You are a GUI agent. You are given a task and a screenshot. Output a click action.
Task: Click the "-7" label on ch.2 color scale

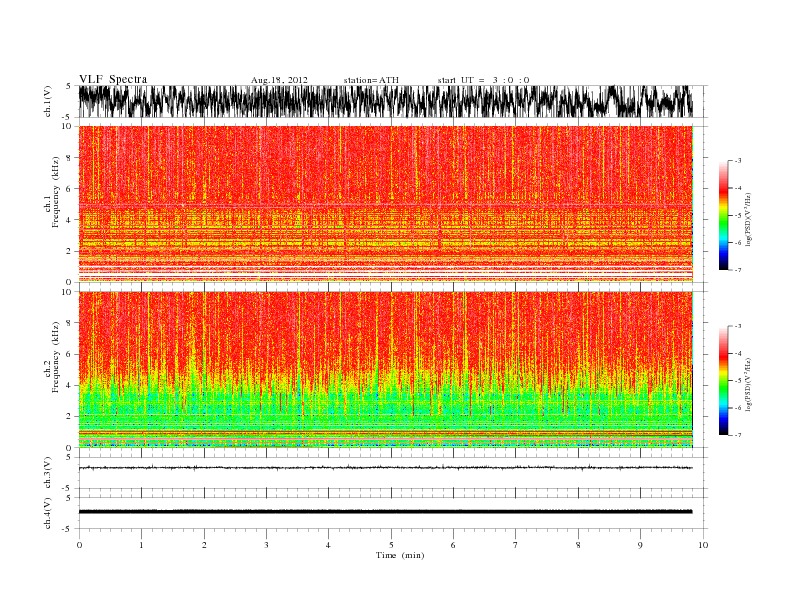click(737, 435)
